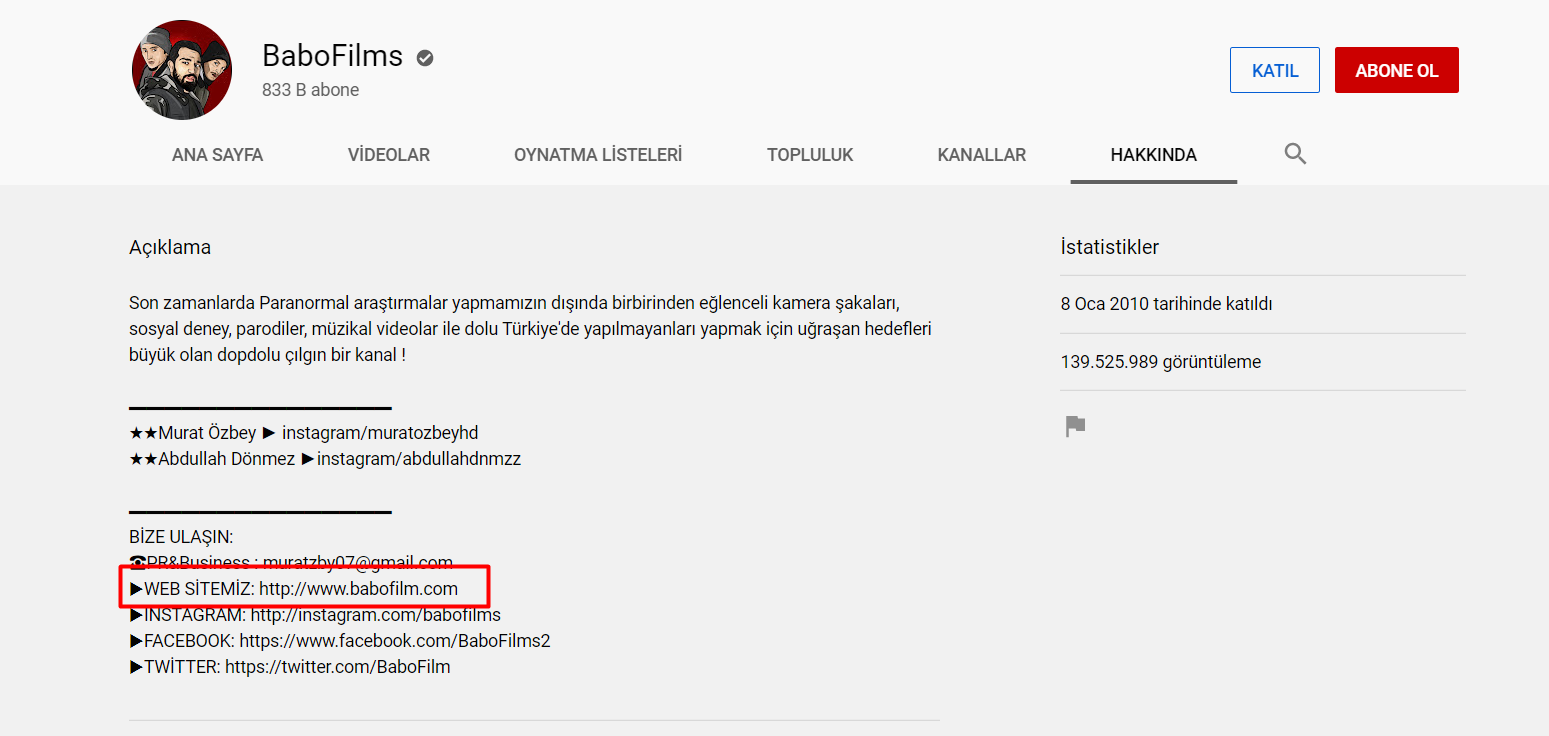Open the instagram/muratozbeyhd link

(380, 433)
